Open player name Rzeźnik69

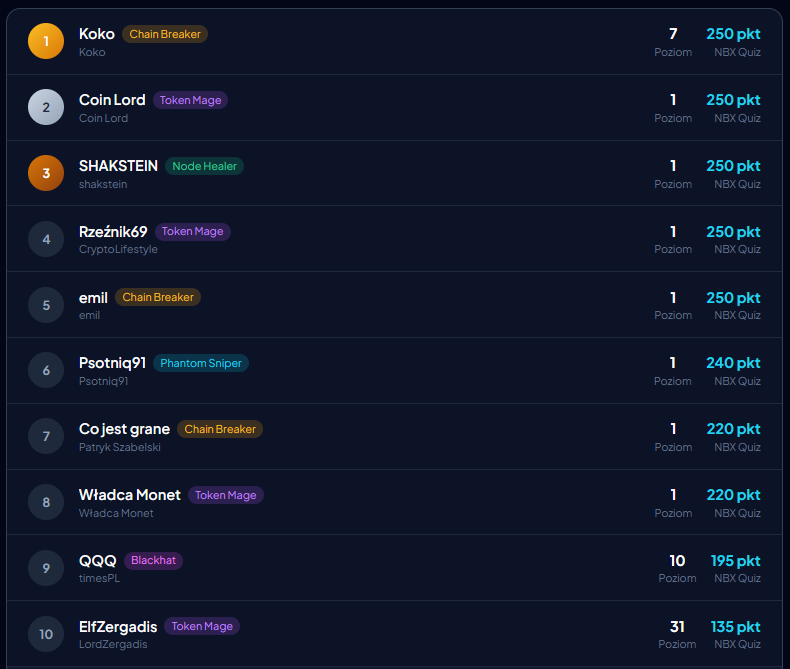point(113,232)
